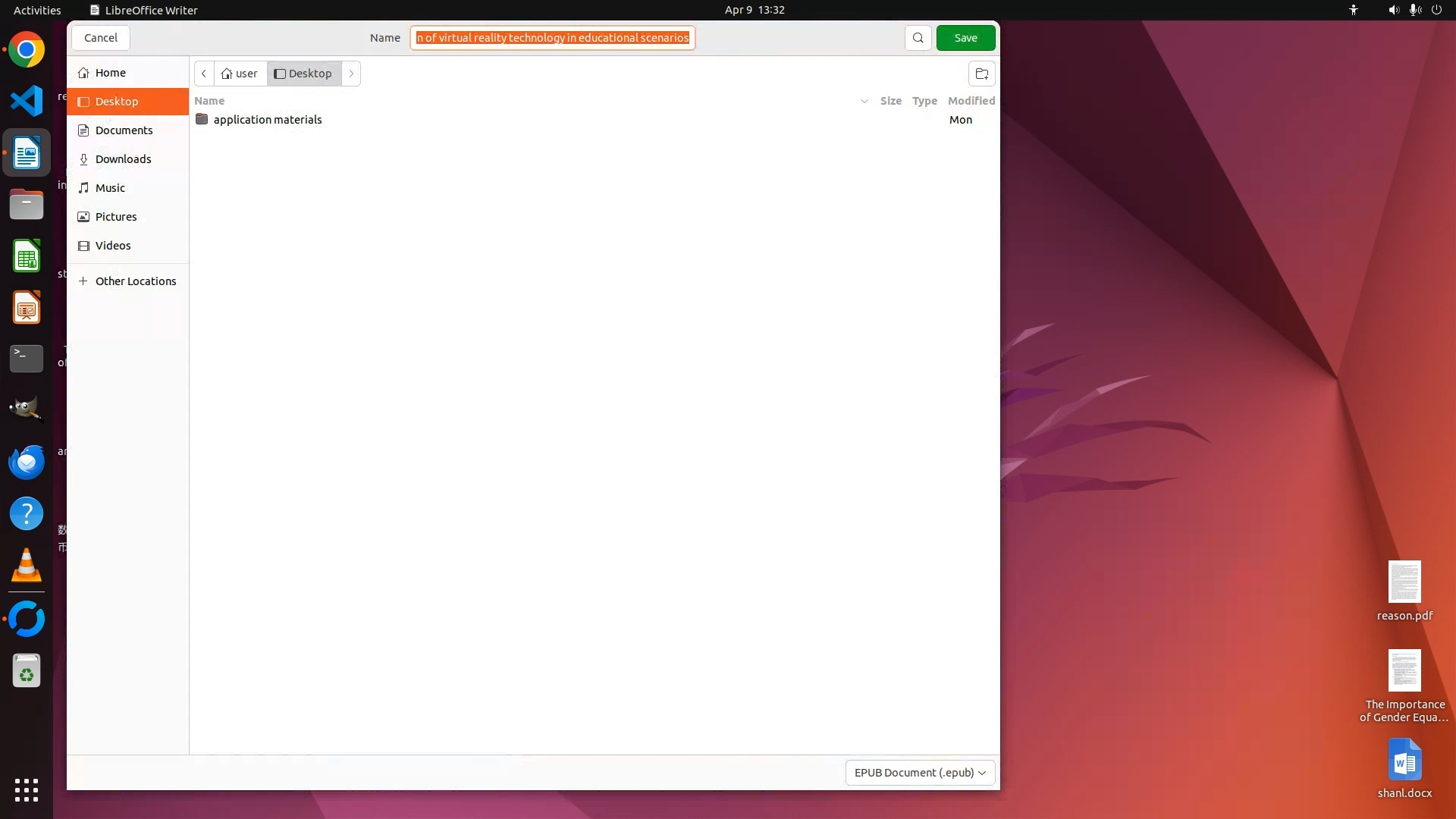This screenshot has height=819, width=1456.
Task: Expand Other Locations in sidebar
Action: coord(135,281)
